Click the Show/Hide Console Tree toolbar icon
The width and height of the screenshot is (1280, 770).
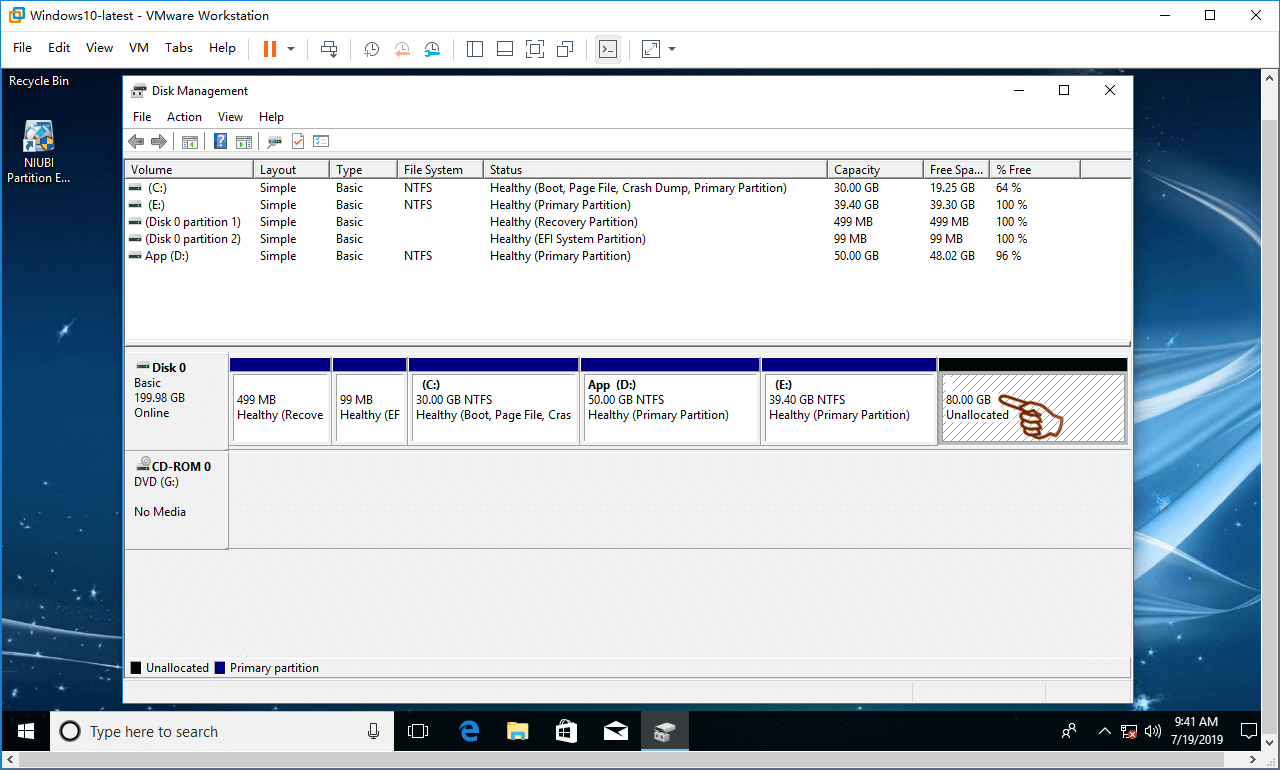click(189, 142)
